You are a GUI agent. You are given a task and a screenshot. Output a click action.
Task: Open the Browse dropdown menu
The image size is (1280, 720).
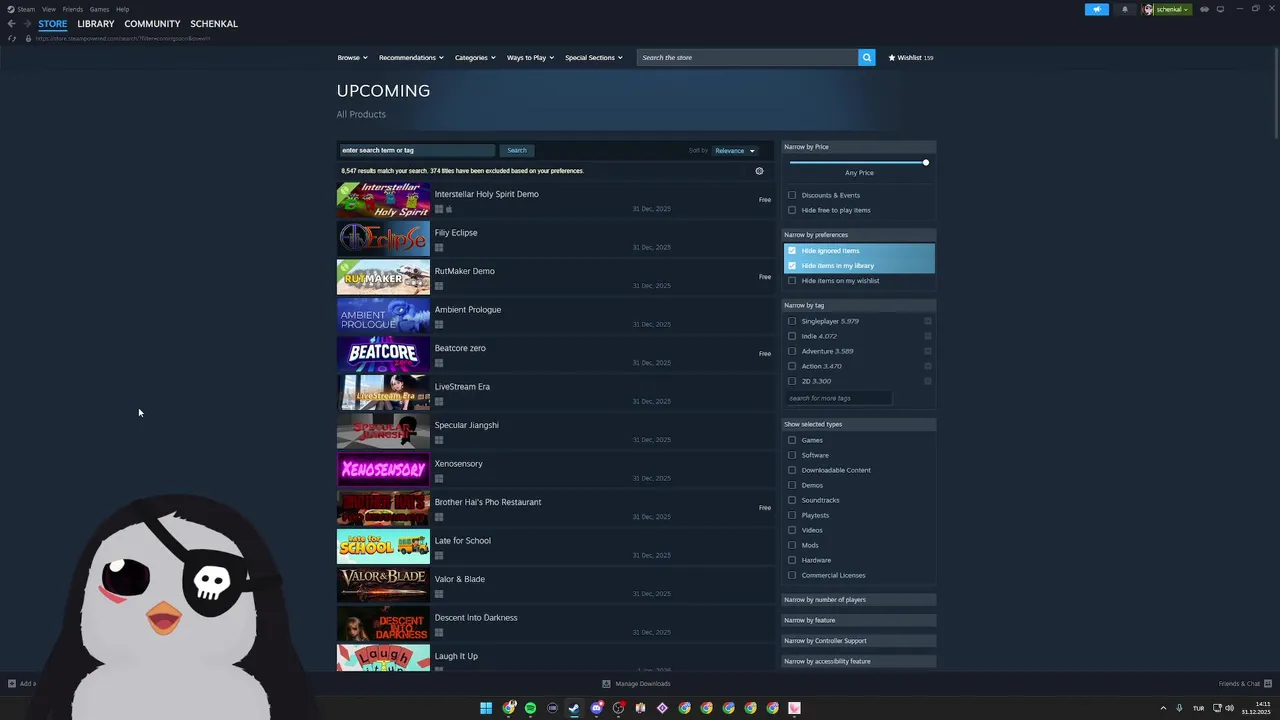coord(352,58)
